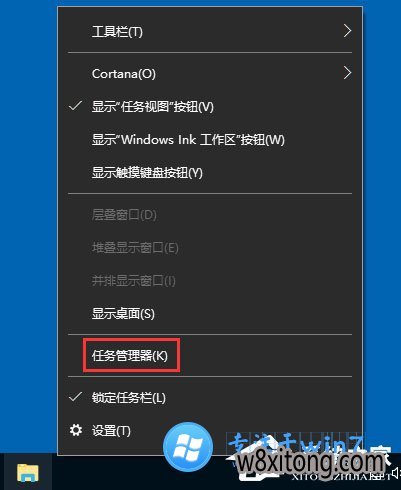Image resolution: width=401 pixels, height=490 pixels.
Task: Click the speaker icon in system tray
Action: 396,472
